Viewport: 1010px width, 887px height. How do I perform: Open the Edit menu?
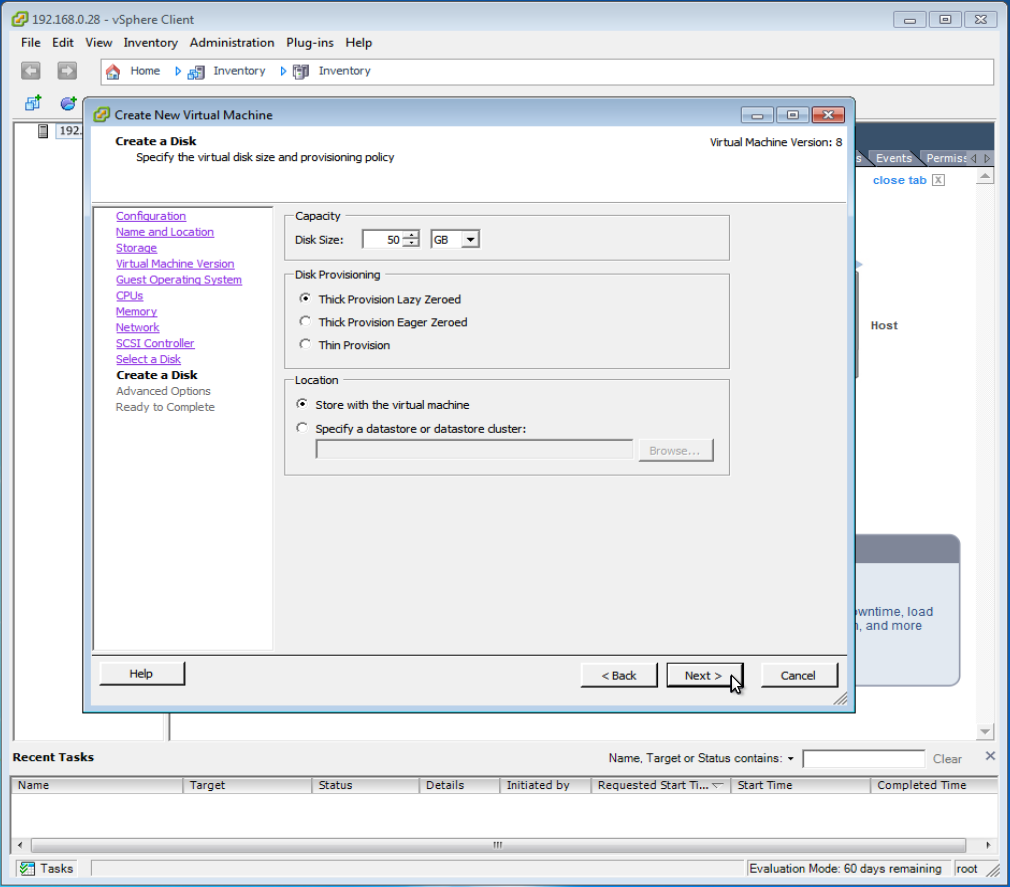coord(62,43)
